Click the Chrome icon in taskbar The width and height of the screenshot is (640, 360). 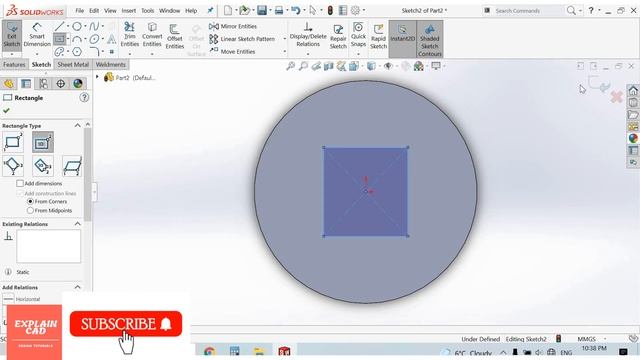point(209,351)
